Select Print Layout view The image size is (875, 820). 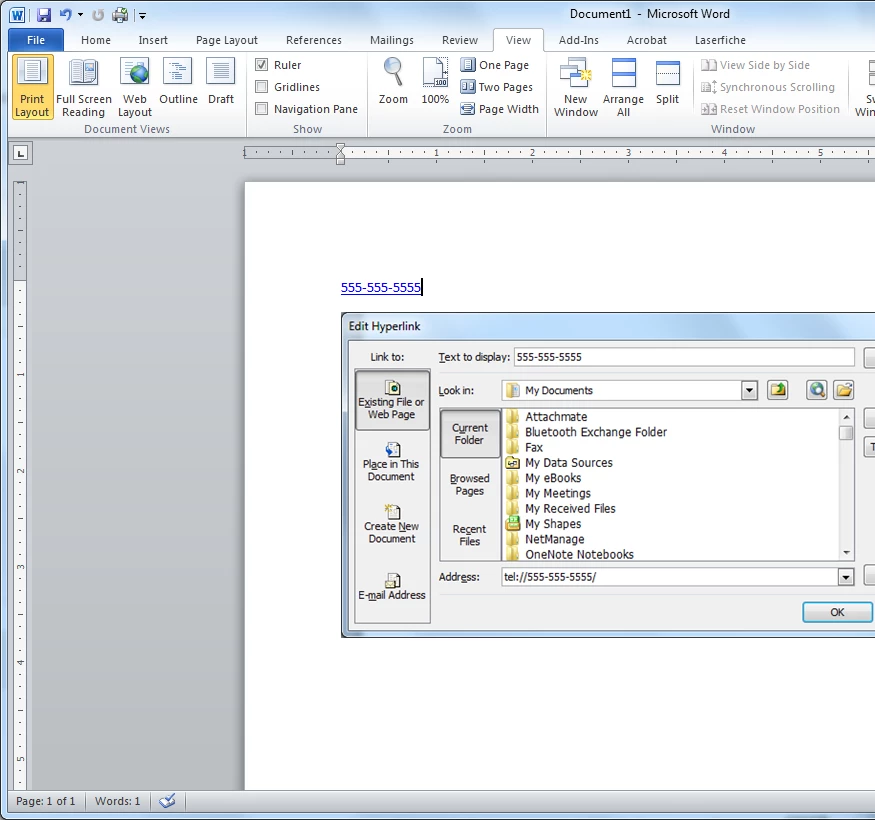[32, 88]
